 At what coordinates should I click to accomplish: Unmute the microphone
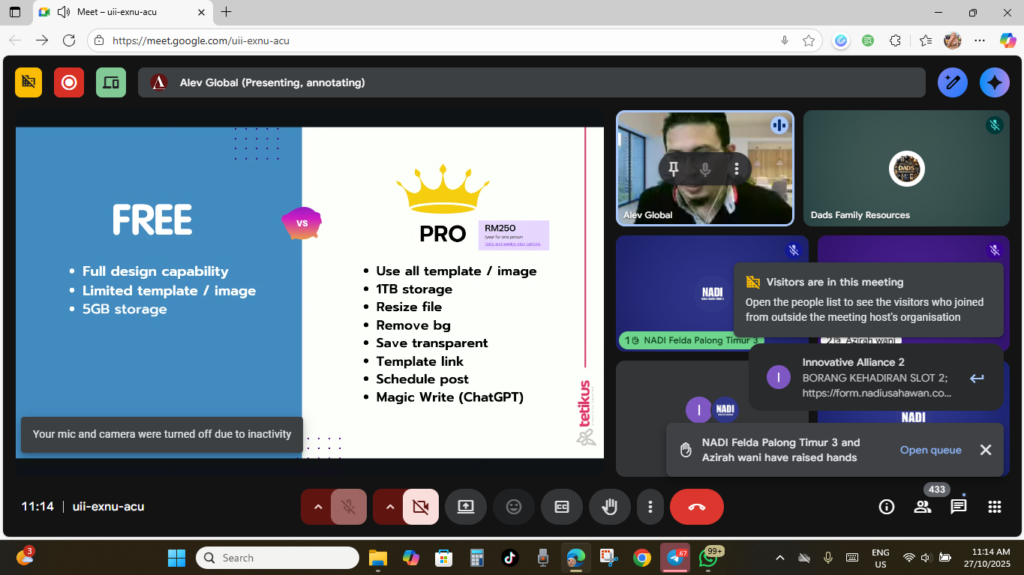click(x=349, y=507)
